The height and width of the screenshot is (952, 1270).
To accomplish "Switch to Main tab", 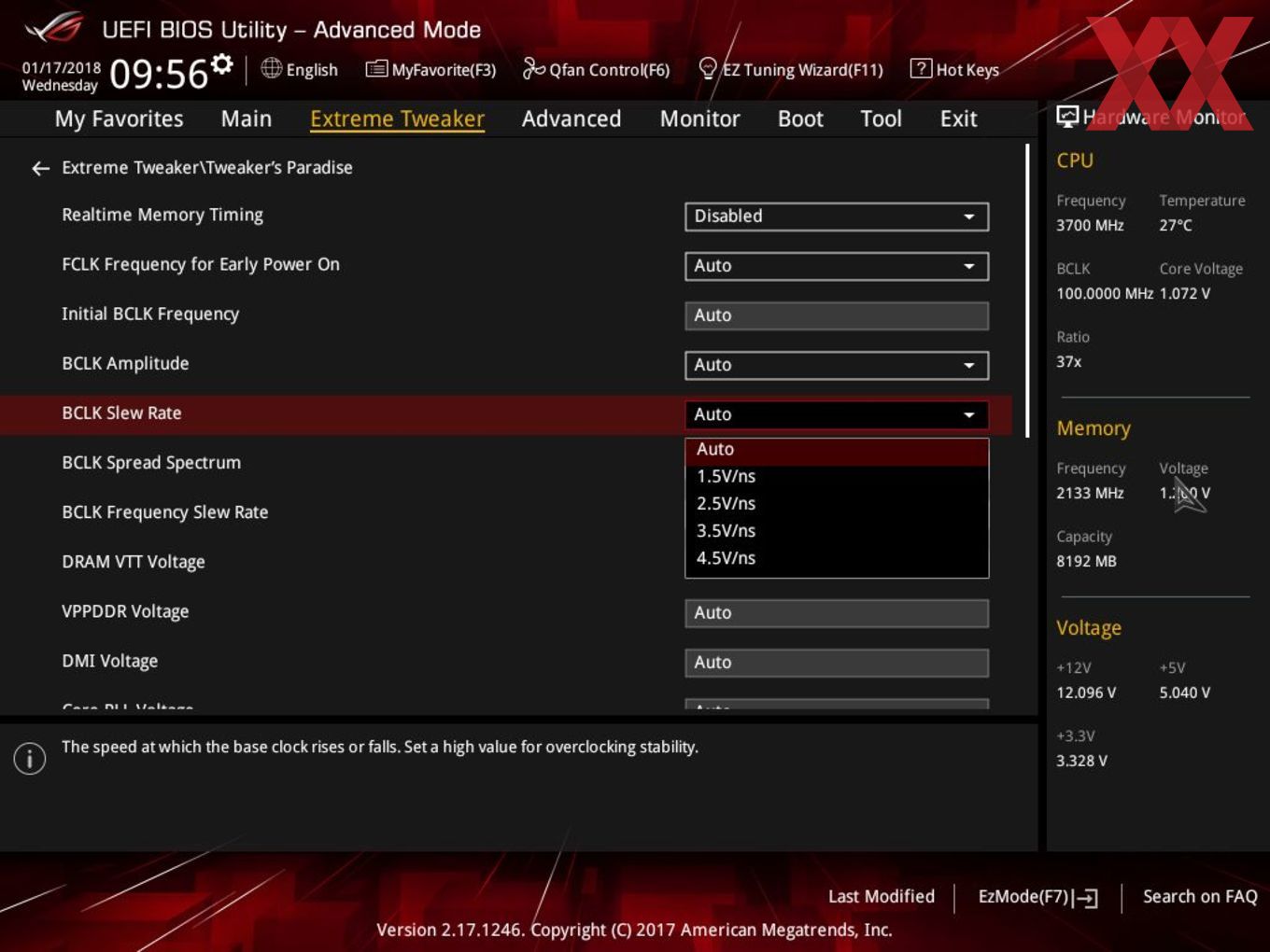I will pyautogui.click(x=247, y=119).
